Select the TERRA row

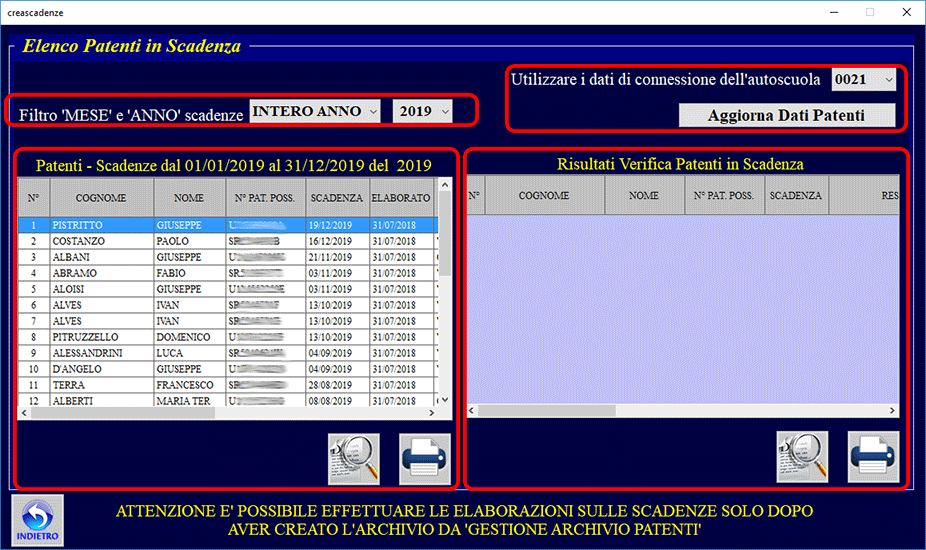pyautogui.click(x=228, y=385)
